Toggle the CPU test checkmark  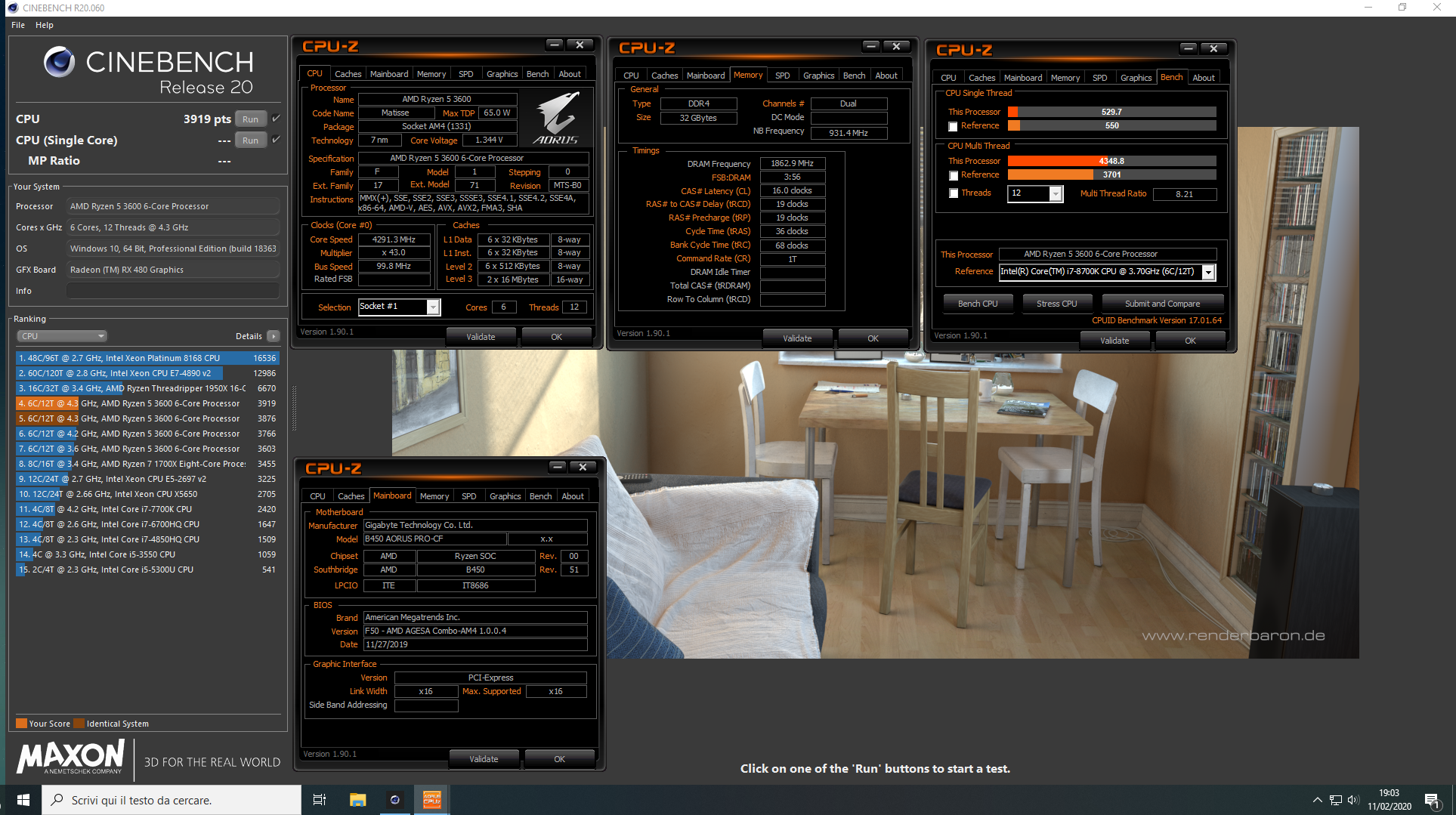coord(276,119)
